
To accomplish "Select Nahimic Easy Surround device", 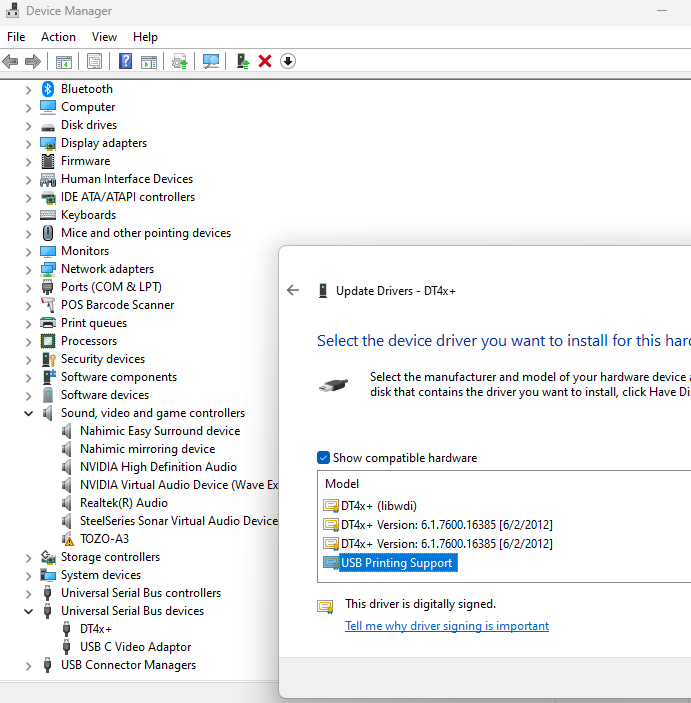I will point(160,431).
